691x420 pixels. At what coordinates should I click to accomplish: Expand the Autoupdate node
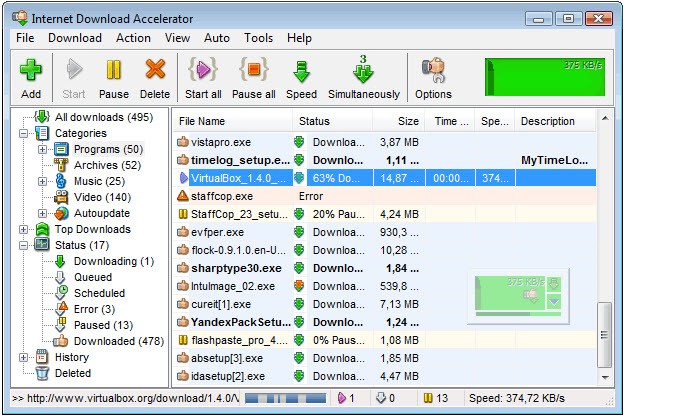click(x=42, y=213)
